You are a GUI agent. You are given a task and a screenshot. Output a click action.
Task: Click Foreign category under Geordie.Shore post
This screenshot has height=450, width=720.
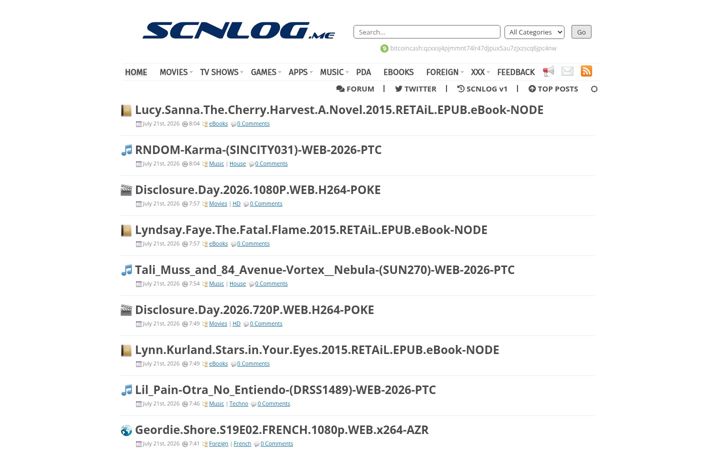point(219,444)
